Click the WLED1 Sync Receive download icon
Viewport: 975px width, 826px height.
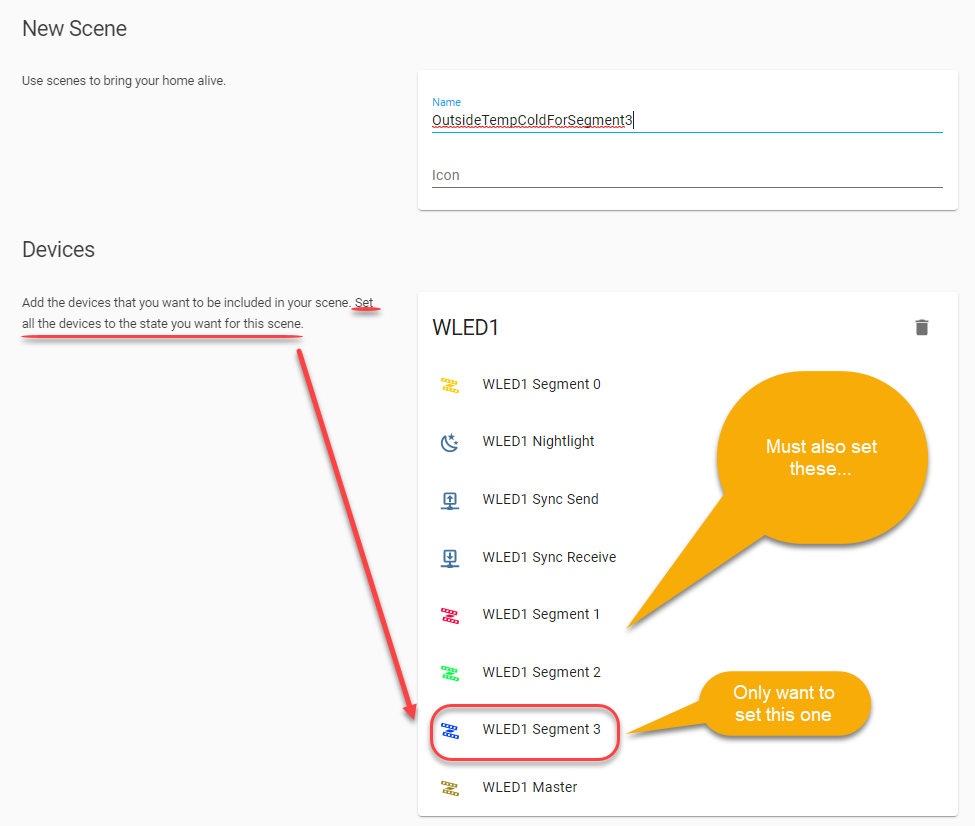tap(450, 557)
